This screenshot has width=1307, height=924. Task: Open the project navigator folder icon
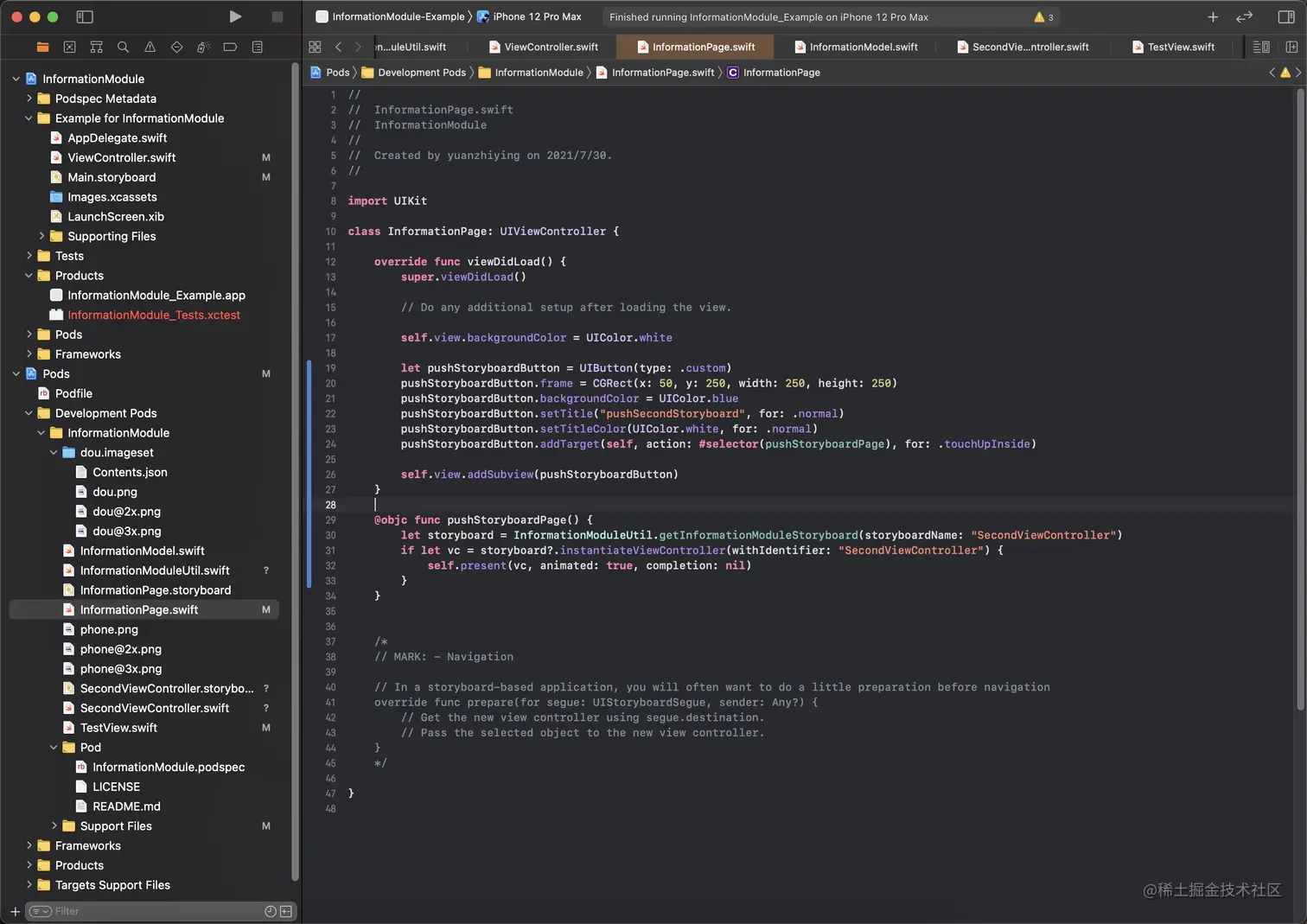[42, 47]
